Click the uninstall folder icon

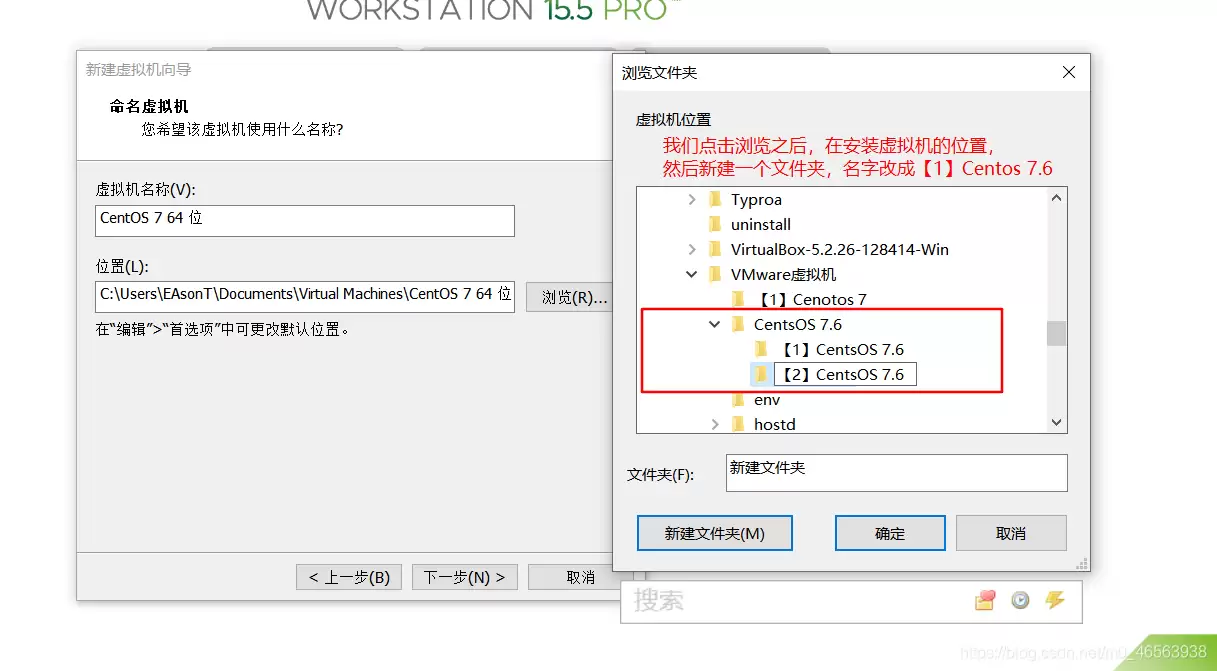[715, 224]
